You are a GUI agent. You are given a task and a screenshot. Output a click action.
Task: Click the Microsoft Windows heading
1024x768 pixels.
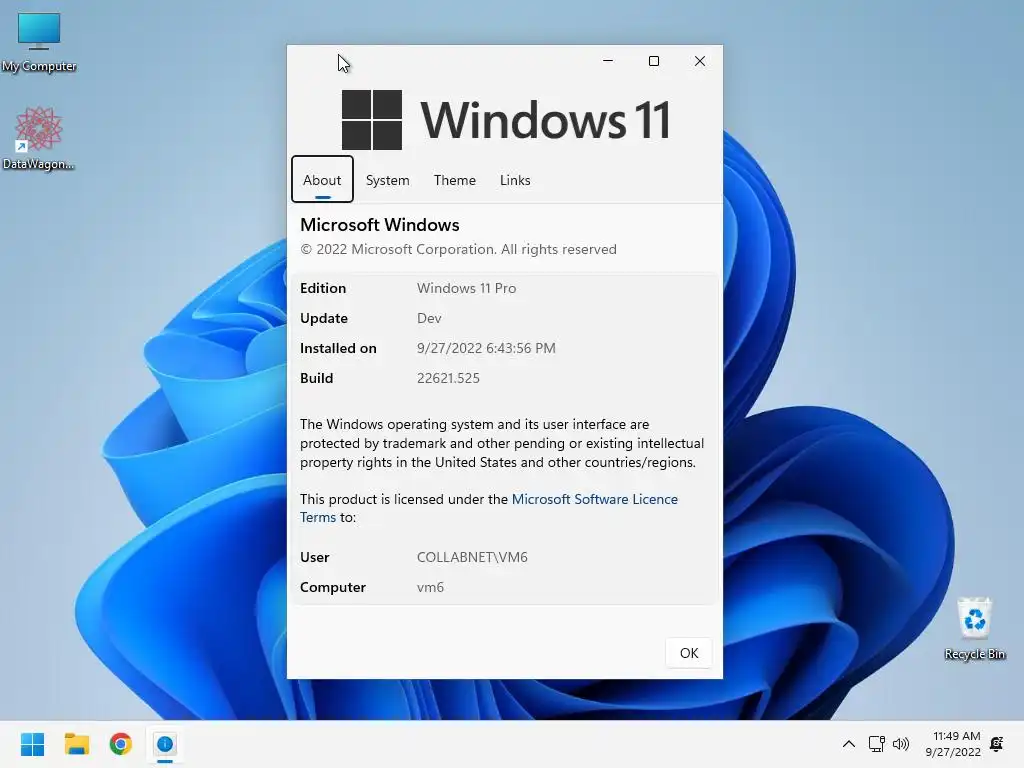[x=379, y=225]
